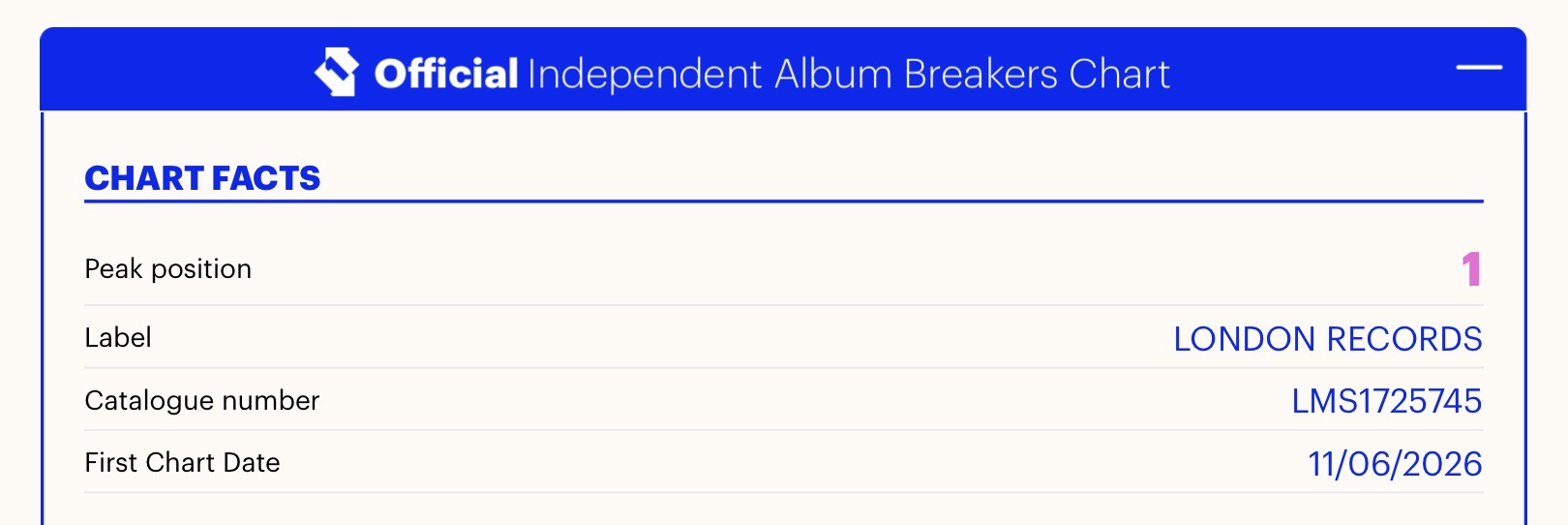Click blank middle of Peak position row
This screenshot has height=525, width=1568.
852,269
